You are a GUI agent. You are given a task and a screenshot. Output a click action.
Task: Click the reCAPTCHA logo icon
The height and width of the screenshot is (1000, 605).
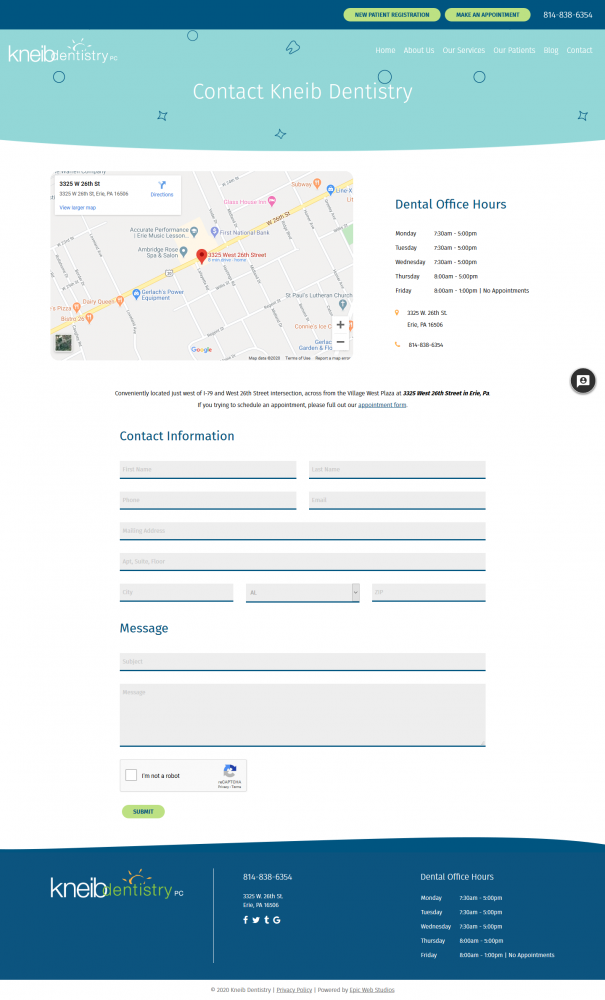[230, 770]
